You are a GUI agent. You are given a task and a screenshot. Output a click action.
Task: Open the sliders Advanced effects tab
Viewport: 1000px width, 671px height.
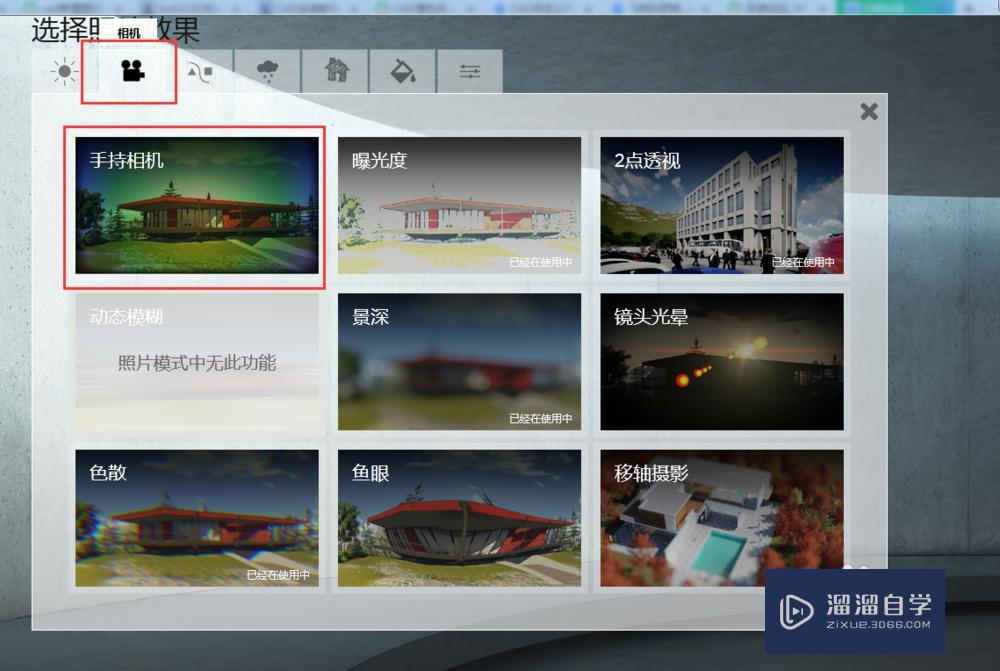470,71
